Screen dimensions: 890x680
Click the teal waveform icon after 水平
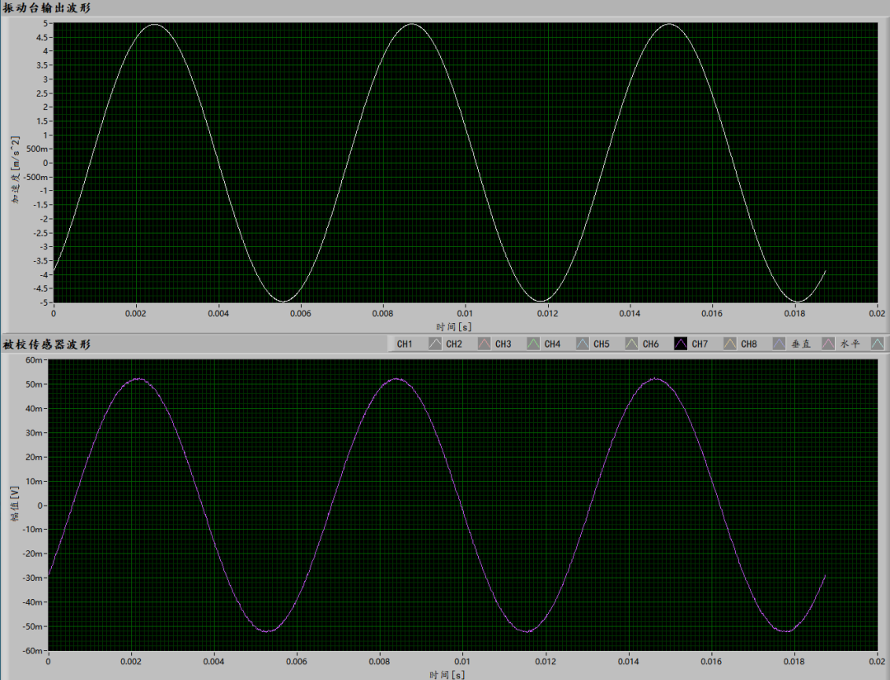click(x=878, y=343)
